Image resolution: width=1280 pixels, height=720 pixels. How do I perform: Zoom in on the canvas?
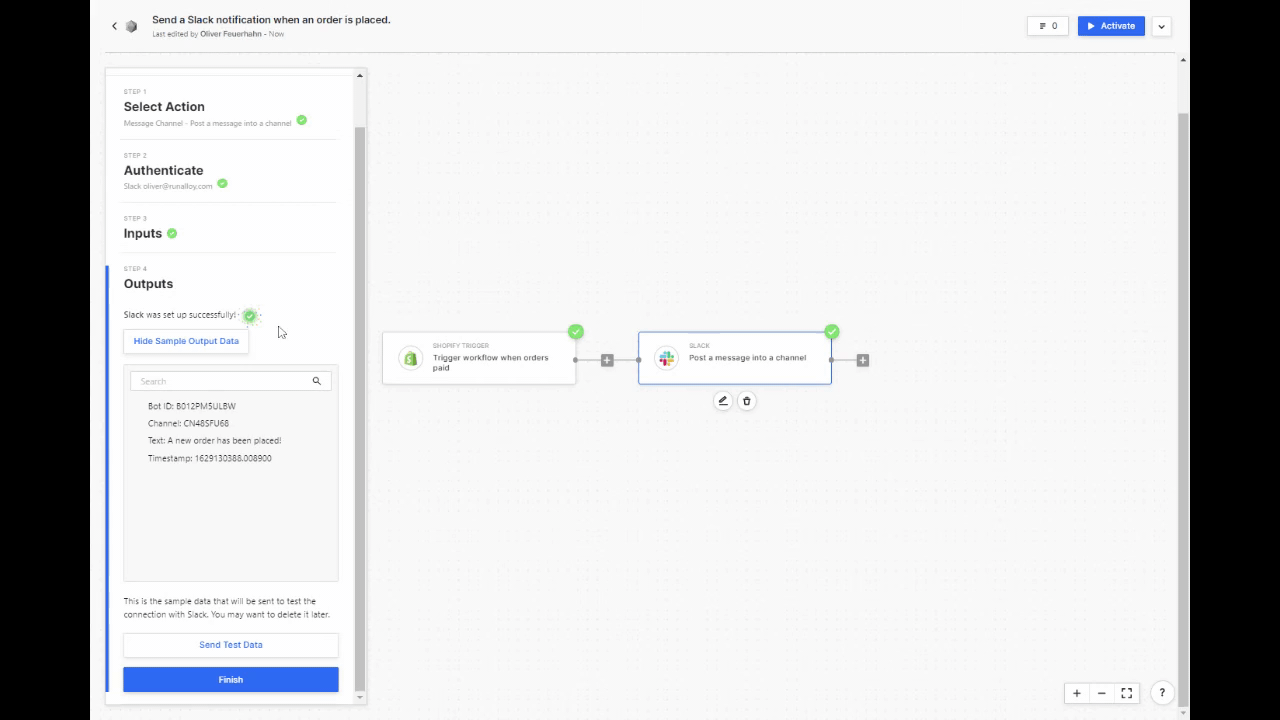pos(1077,693)
